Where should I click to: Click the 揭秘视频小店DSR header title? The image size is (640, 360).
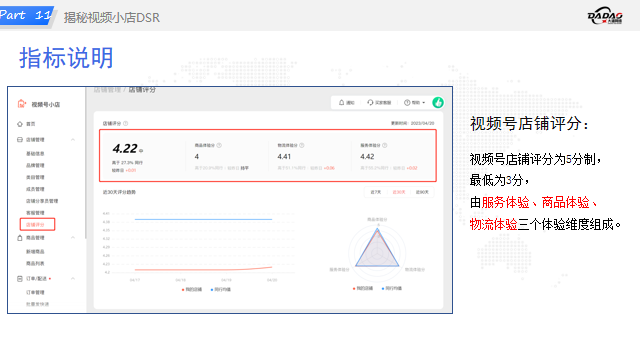111,18
